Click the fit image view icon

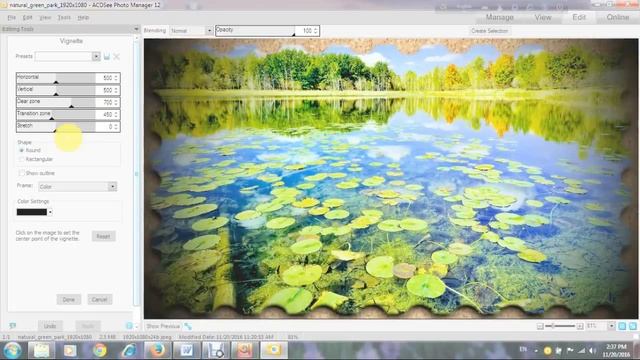click(633, 326)
